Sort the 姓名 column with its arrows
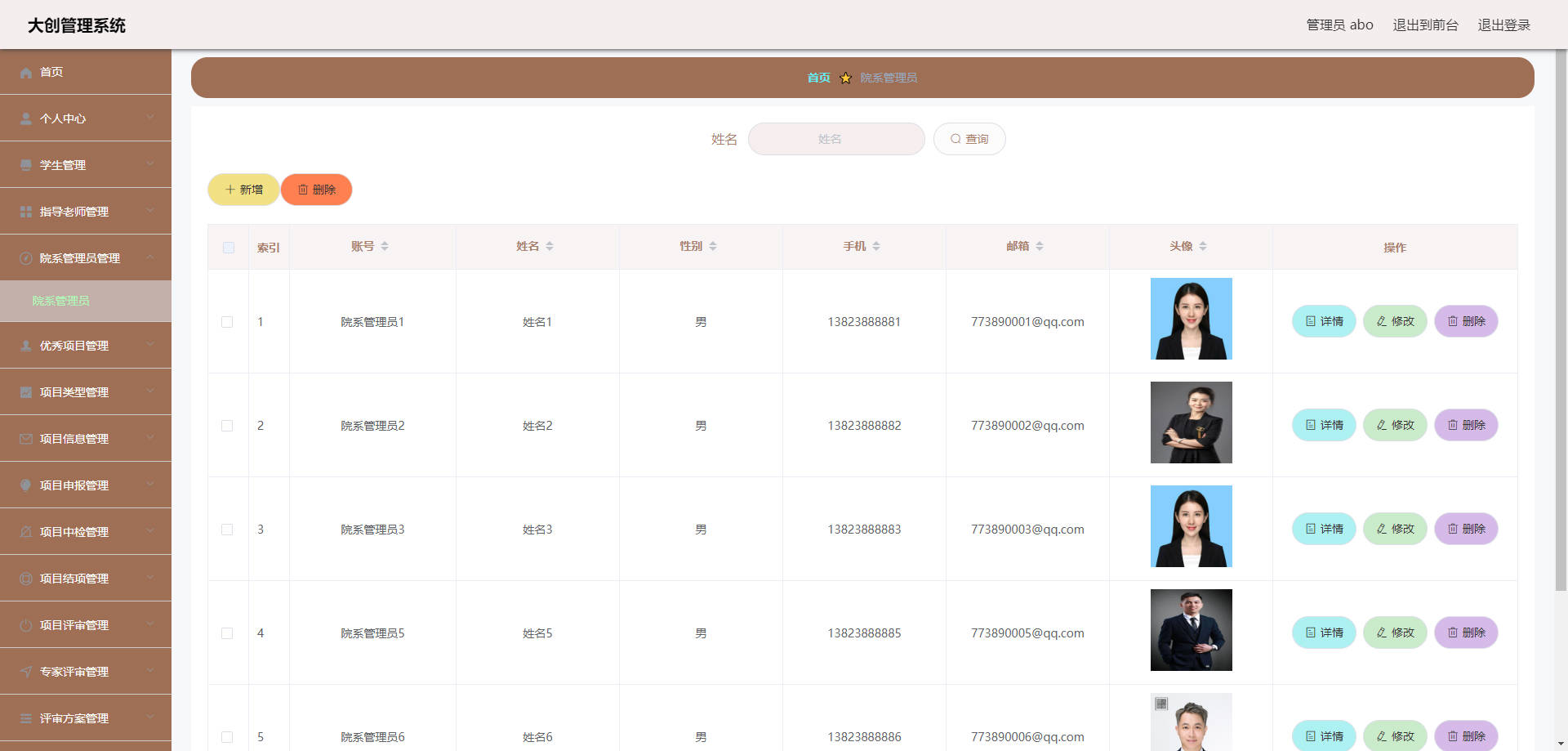 click(x=550, y=246)
